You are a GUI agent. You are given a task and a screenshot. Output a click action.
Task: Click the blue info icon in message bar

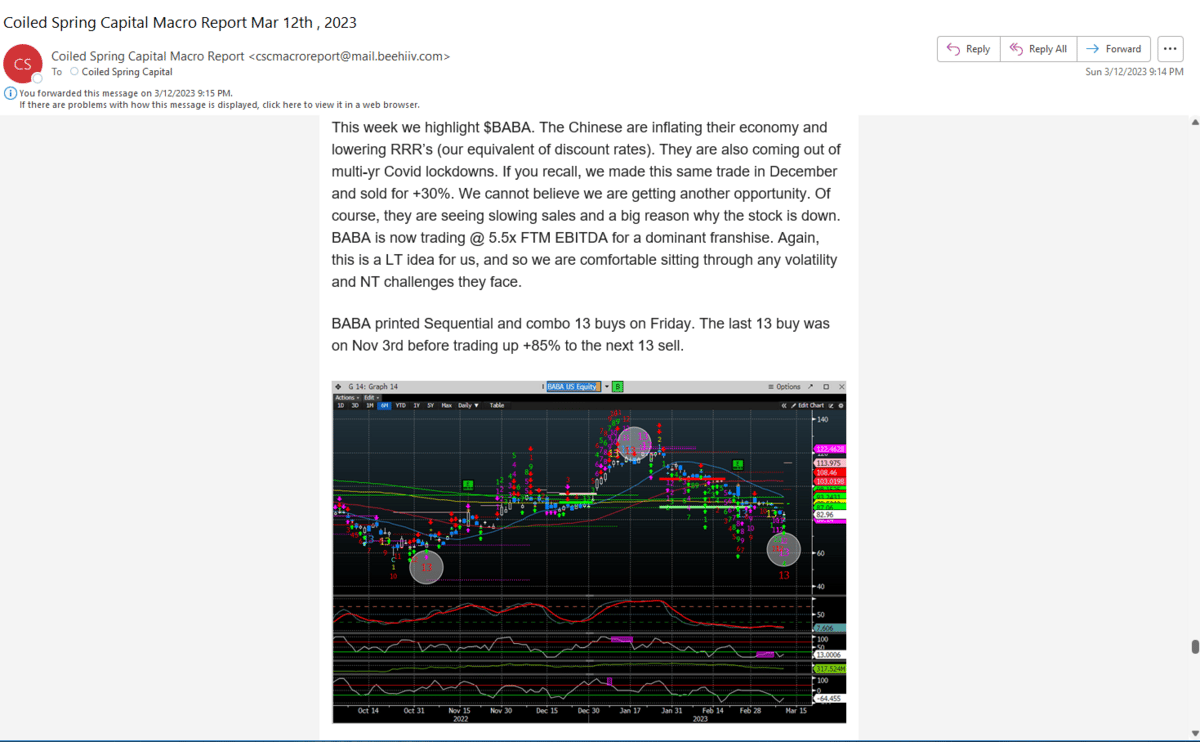click(10, 93)
